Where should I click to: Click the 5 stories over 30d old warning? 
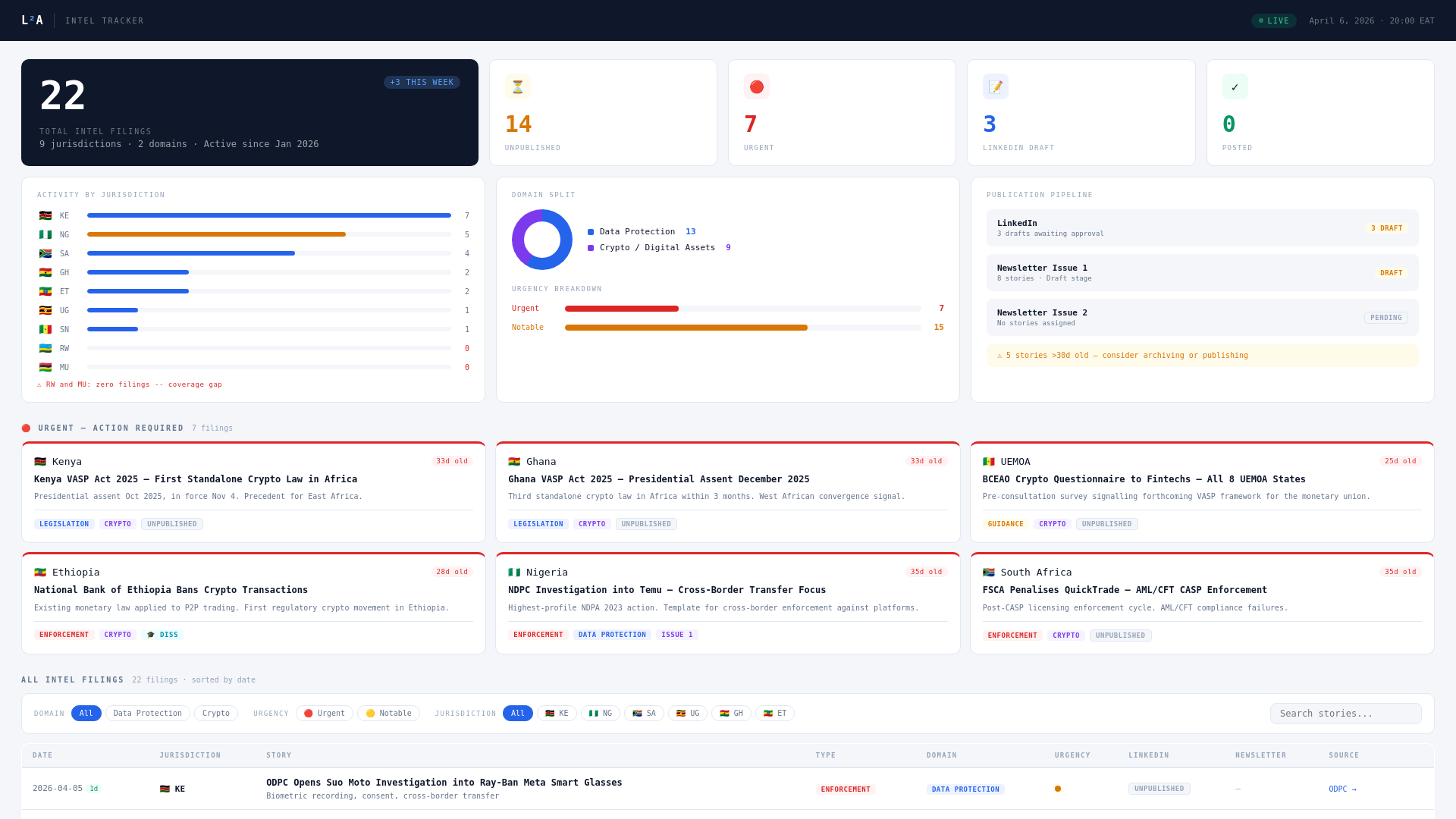coord(1203,355)
